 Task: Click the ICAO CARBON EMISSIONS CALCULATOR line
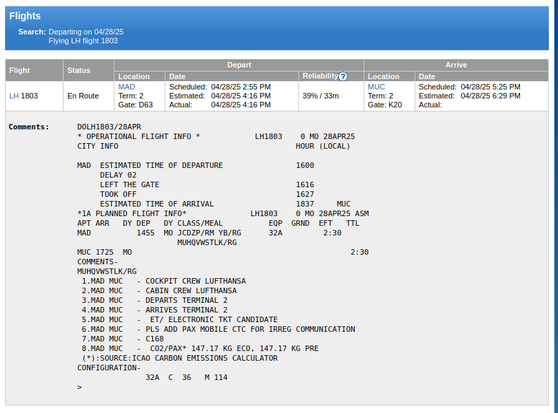[179, 358]
